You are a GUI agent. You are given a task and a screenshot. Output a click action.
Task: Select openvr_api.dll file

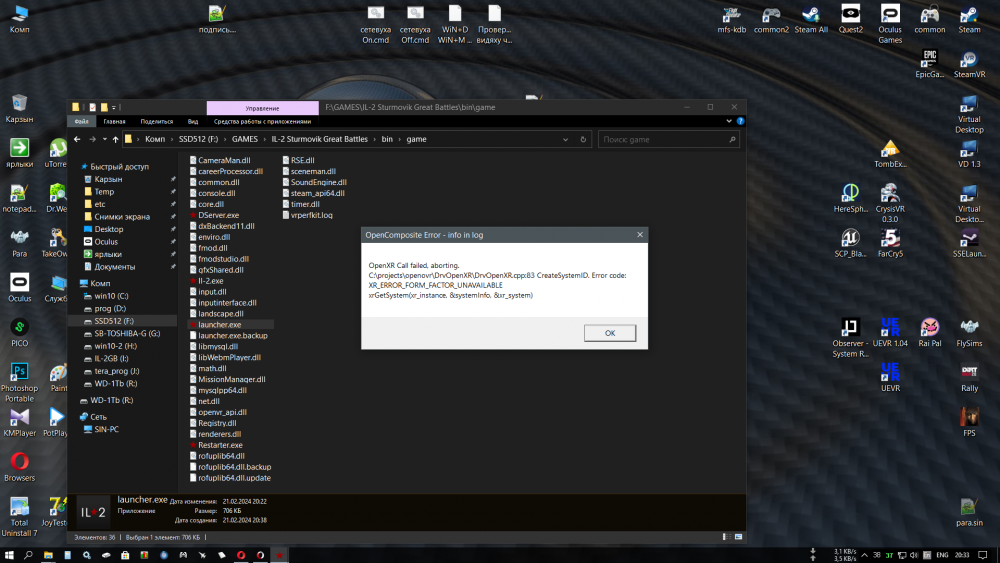[x=217, y=412]
